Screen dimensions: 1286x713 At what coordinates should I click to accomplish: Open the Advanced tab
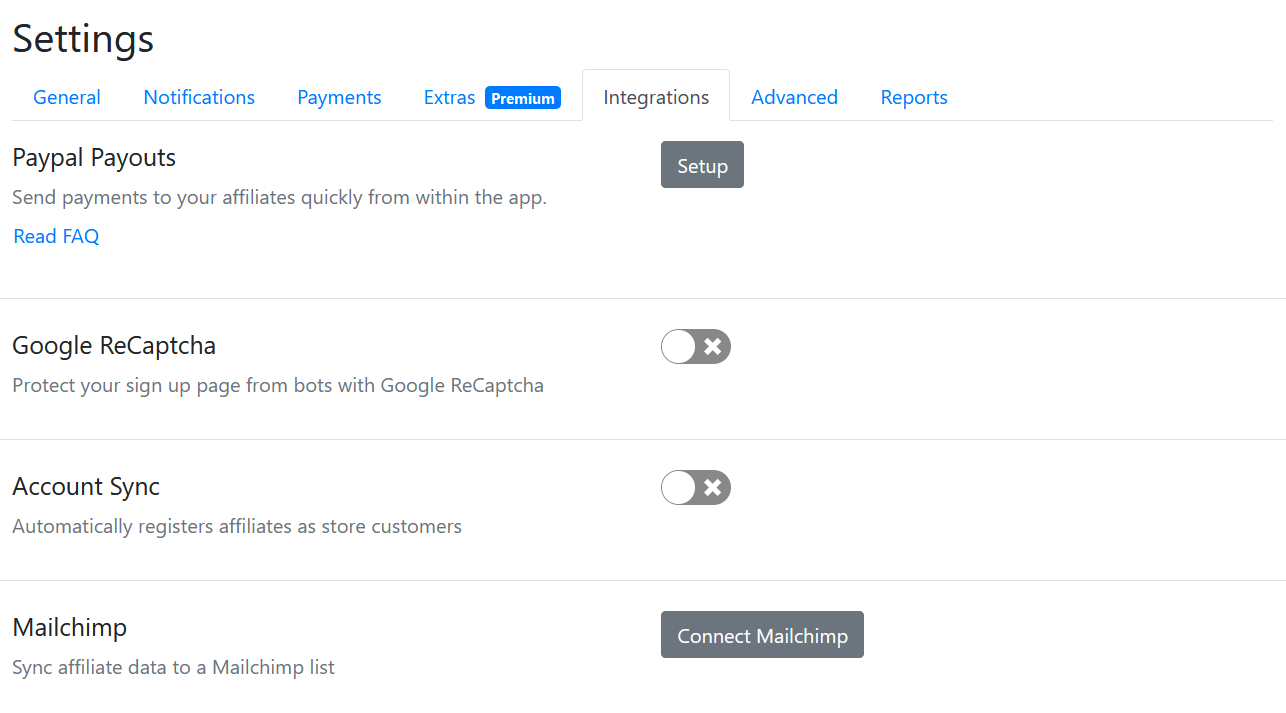click(x=794, y=97)
